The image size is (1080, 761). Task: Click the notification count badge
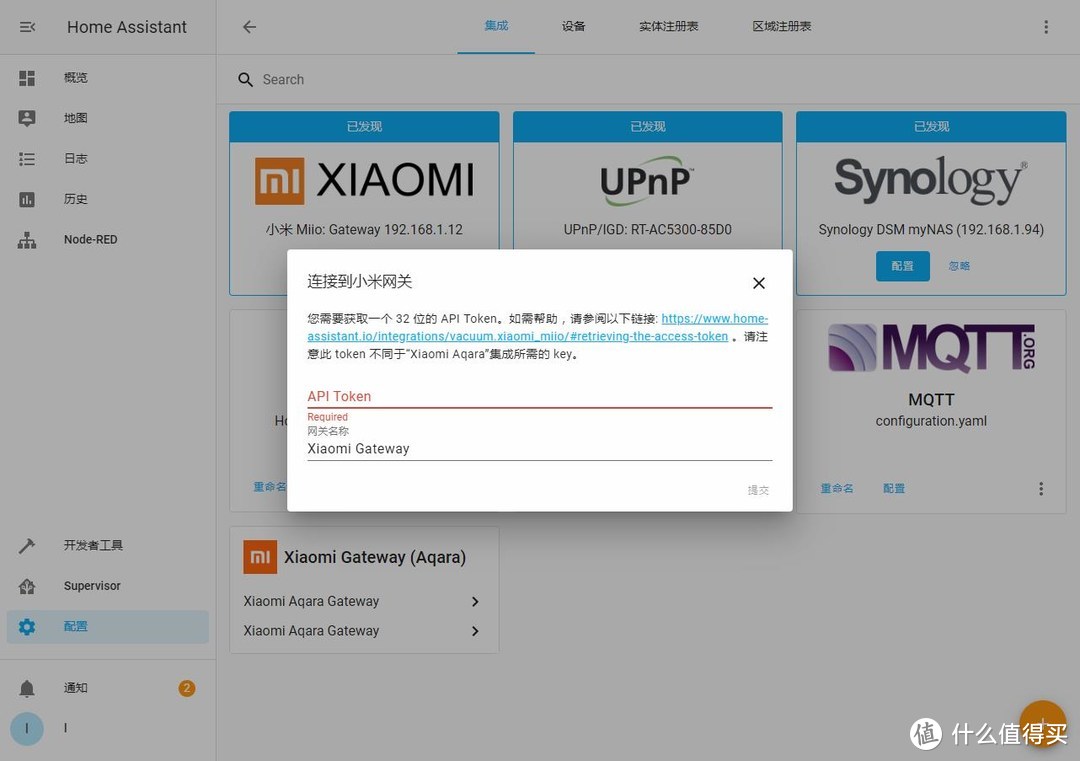point(187,688)
